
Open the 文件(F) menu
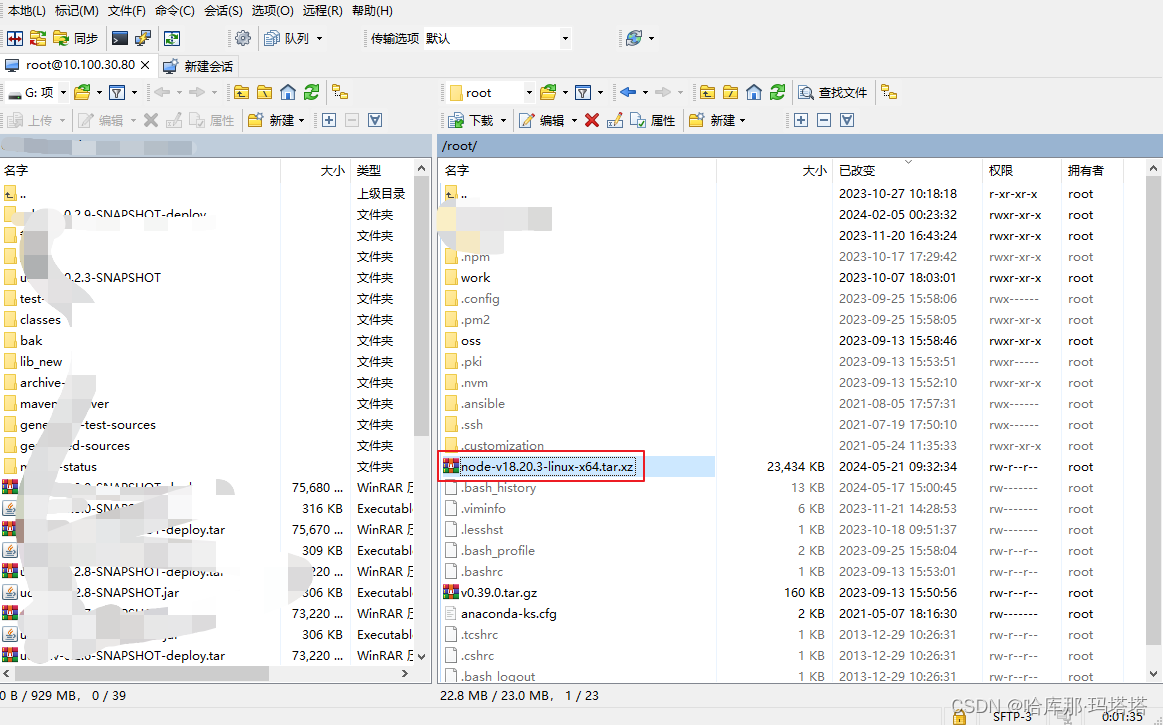click(127, 10)
